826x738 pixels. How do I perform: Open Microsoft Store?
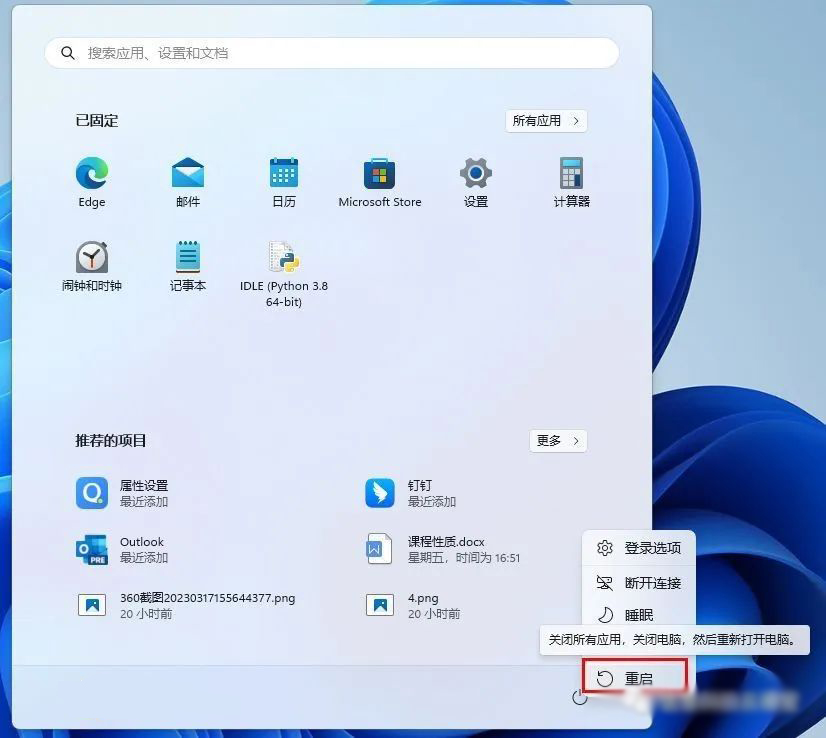click(x=380, y=182)
